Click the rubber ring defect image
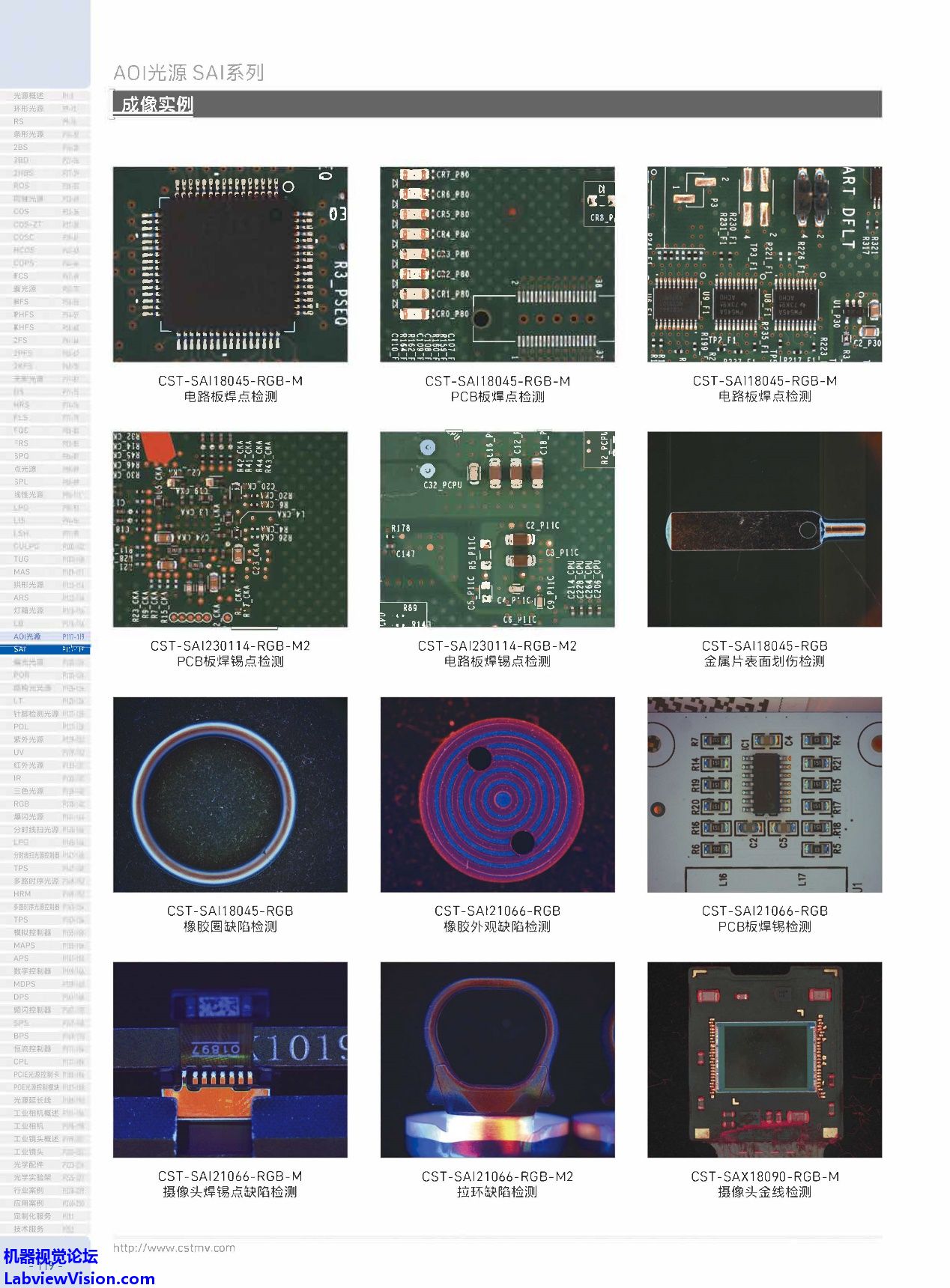The height and width of the screenshot is (1288, 950). click(230, 795)
